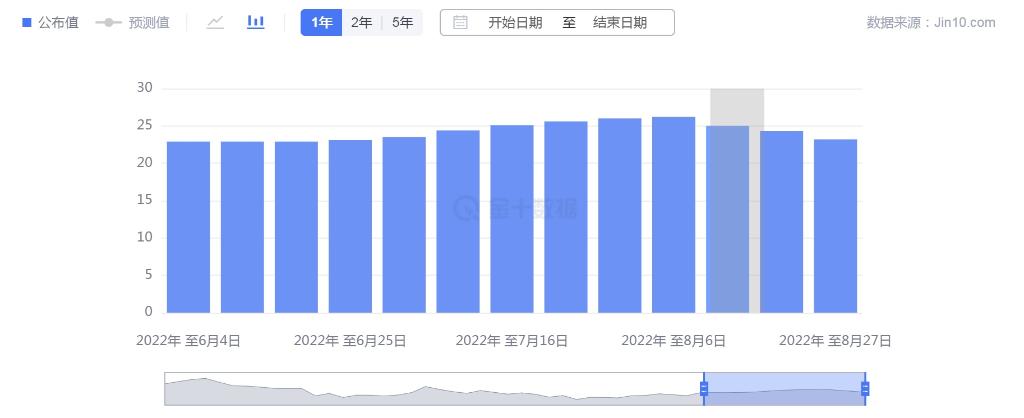Click the left handle of range slider
Image resolution: width=1024 pixels, height=418 pixels.
[x=704, y=389]
